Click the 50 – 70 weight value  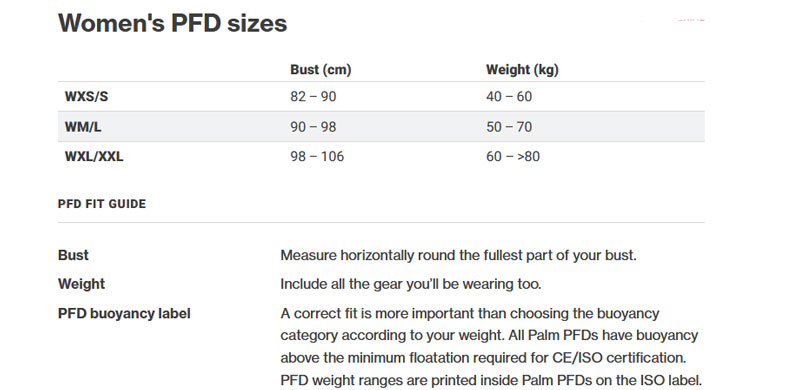tap(509, 127)
